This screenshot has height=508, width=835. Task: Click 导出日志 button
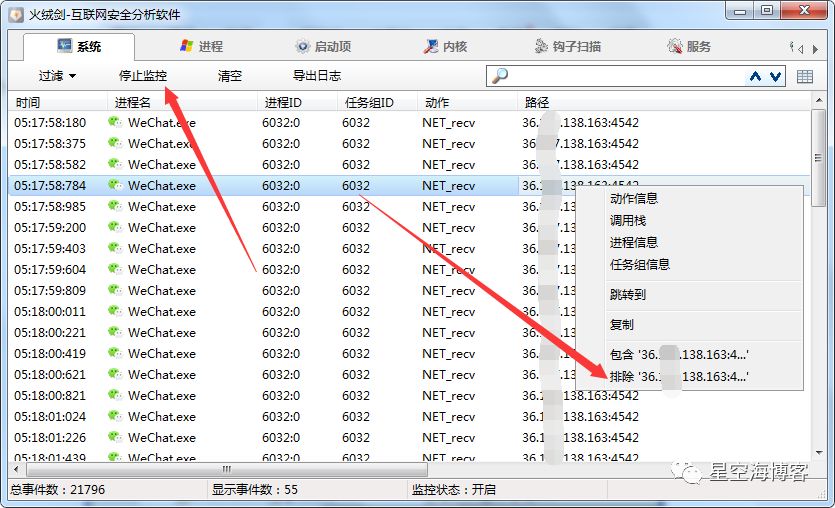tap(317, 76)
